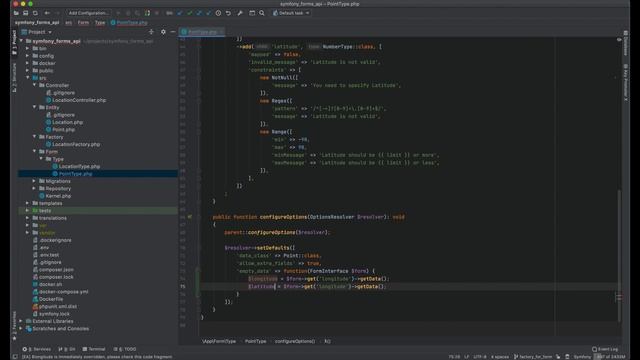Hide Project panel with minus icon
This screenshot has height=360, width=640.
click(x=173, y=32)
